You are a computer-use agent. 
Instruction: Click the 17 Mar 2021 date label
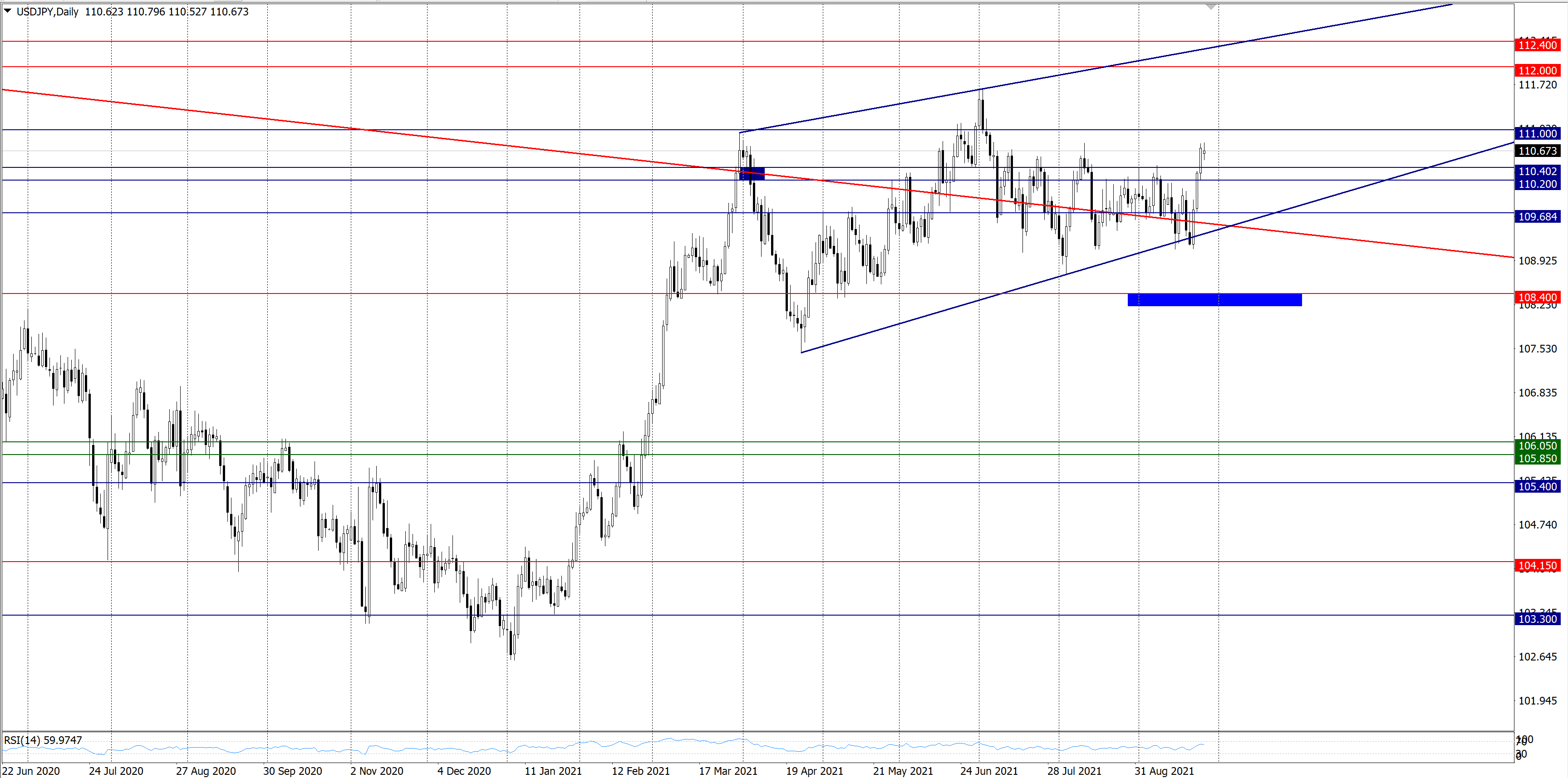point(728,771)
